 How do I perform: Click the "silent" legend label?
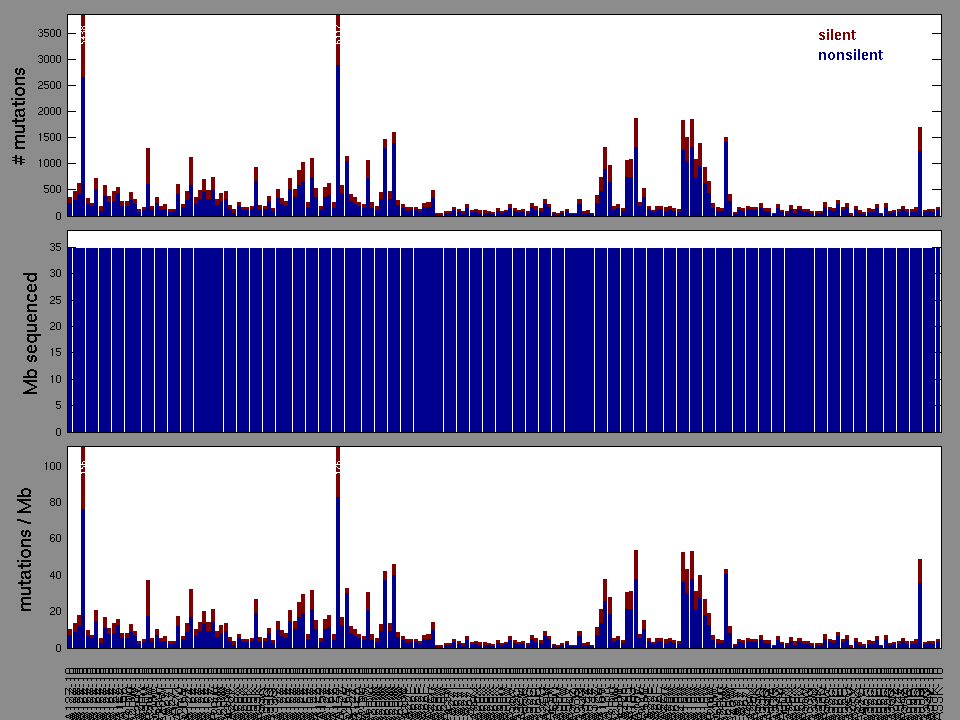(x=836, y=35)
